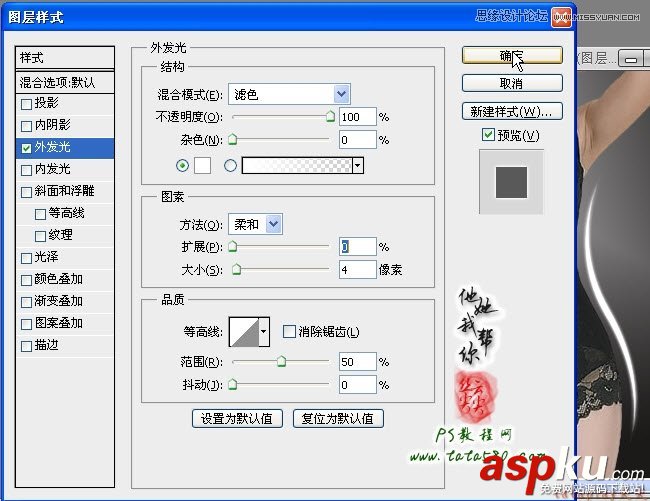Click the 取消 (Cancel) button

pos(512,83)
